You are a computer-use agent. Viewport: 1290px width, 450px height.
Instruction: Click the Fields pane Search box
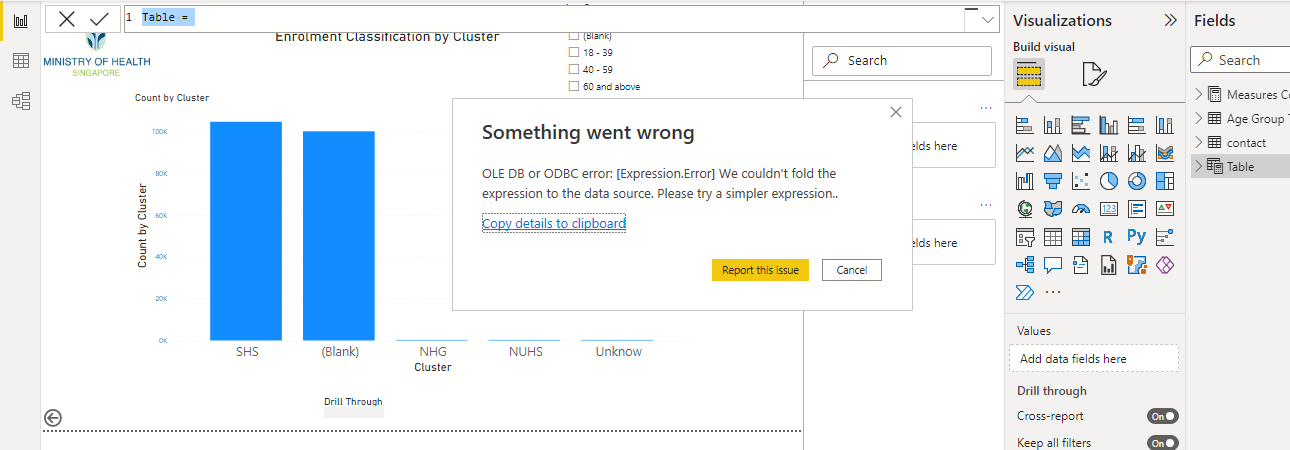point(1240,60)
